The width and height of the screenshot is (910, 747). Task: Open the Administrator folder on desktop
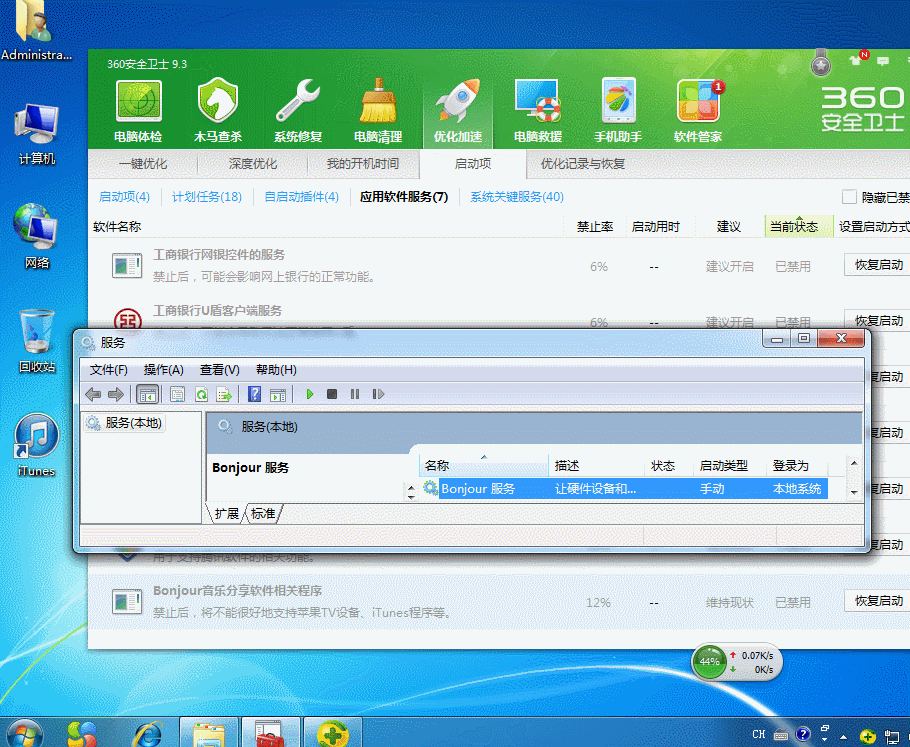[36, 31]
